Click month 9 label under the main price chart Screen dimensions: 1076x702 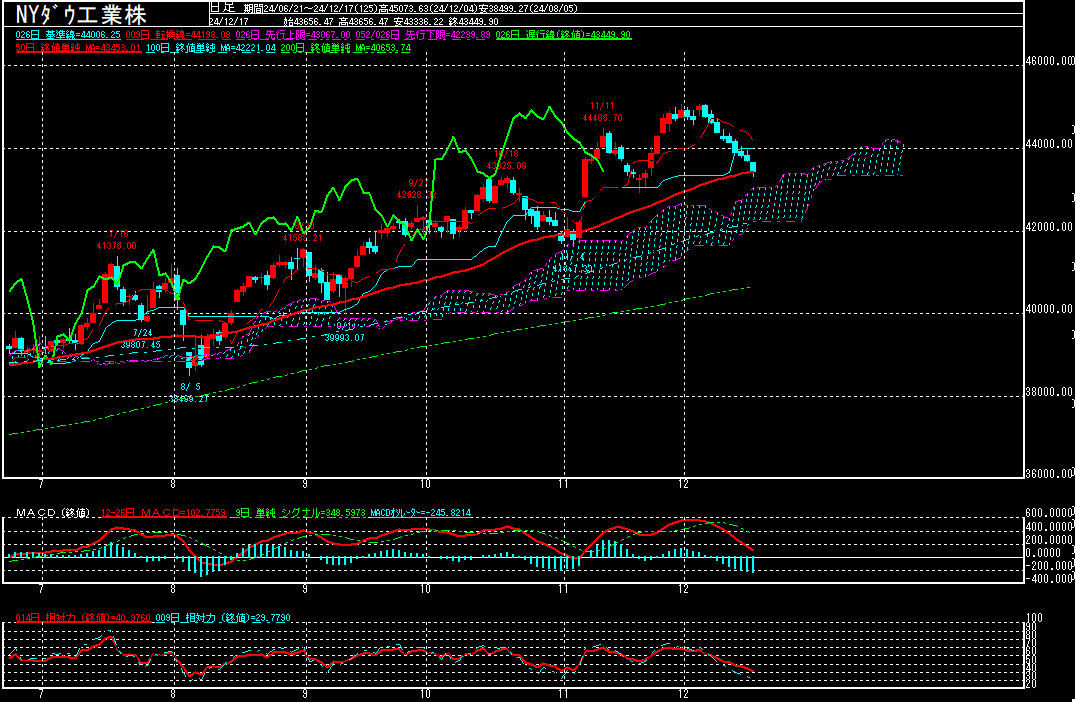tap(304, 484)
